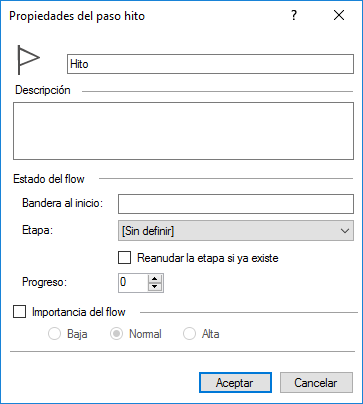Click the milestone flag icon
Viewport: 363px width, 404px height.
pos(28,60)
